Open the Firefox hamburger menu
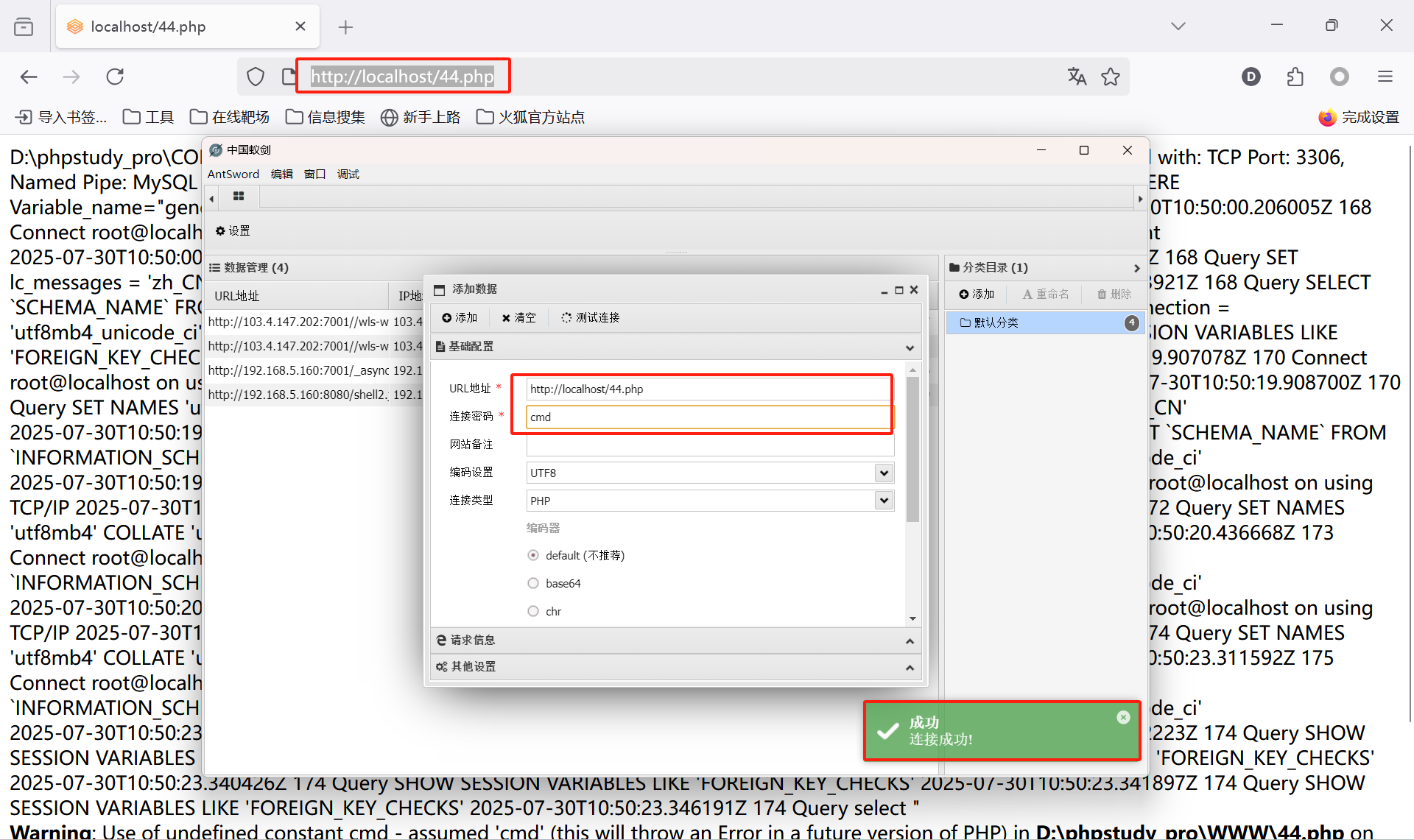This screenshot has height=840, width=1414. click(1385, 77)
